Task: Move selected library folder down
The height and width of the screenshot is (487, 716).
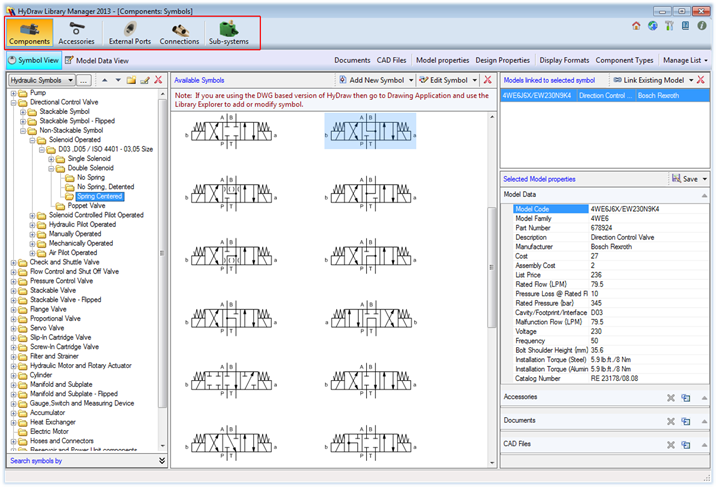Action: coord(118,80)
